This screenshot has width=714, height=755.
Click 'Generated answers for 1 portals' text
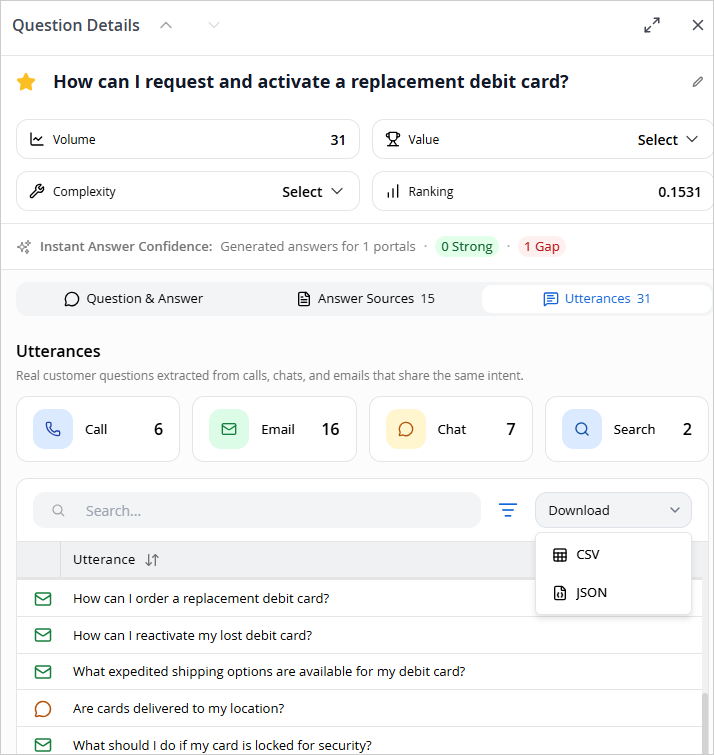pos(318,247)
